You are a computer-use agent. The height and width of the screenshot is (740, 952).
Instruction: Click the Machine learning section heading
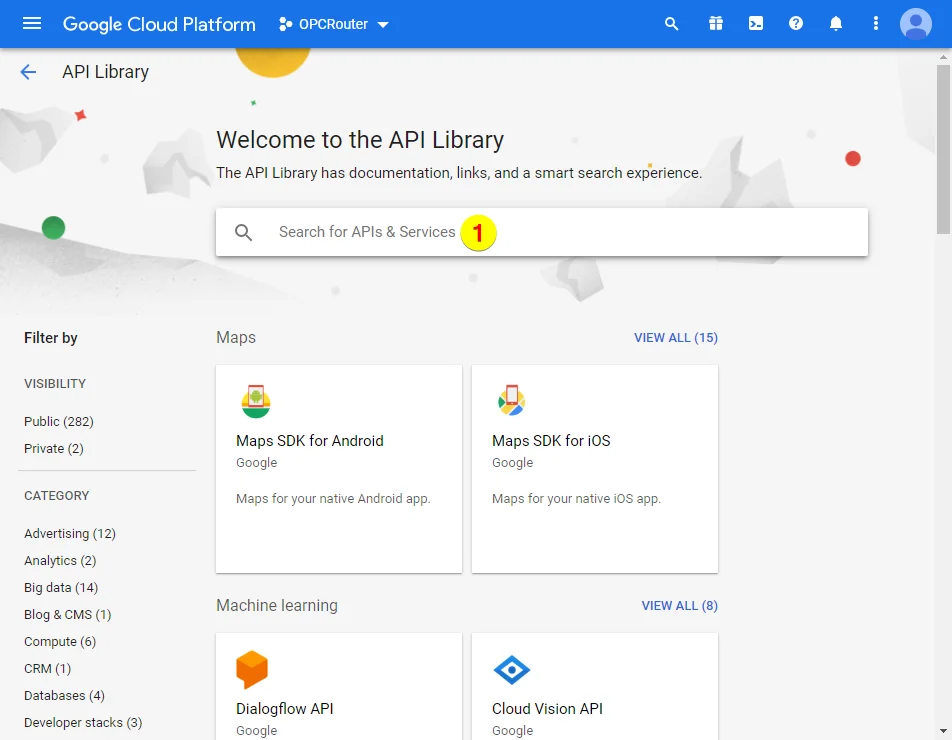(277, 606)
